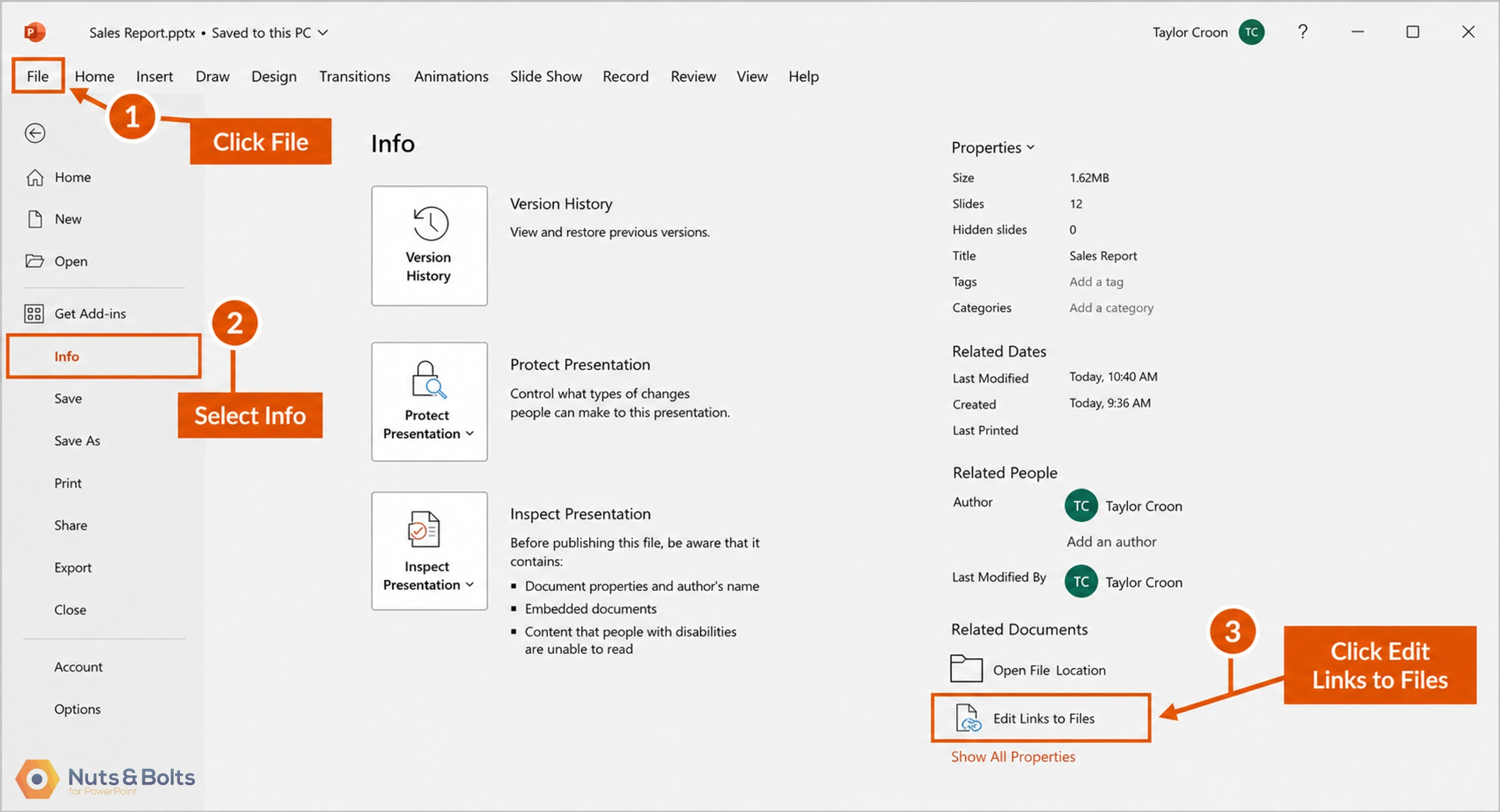Open the File tab

tap(37, 76)
